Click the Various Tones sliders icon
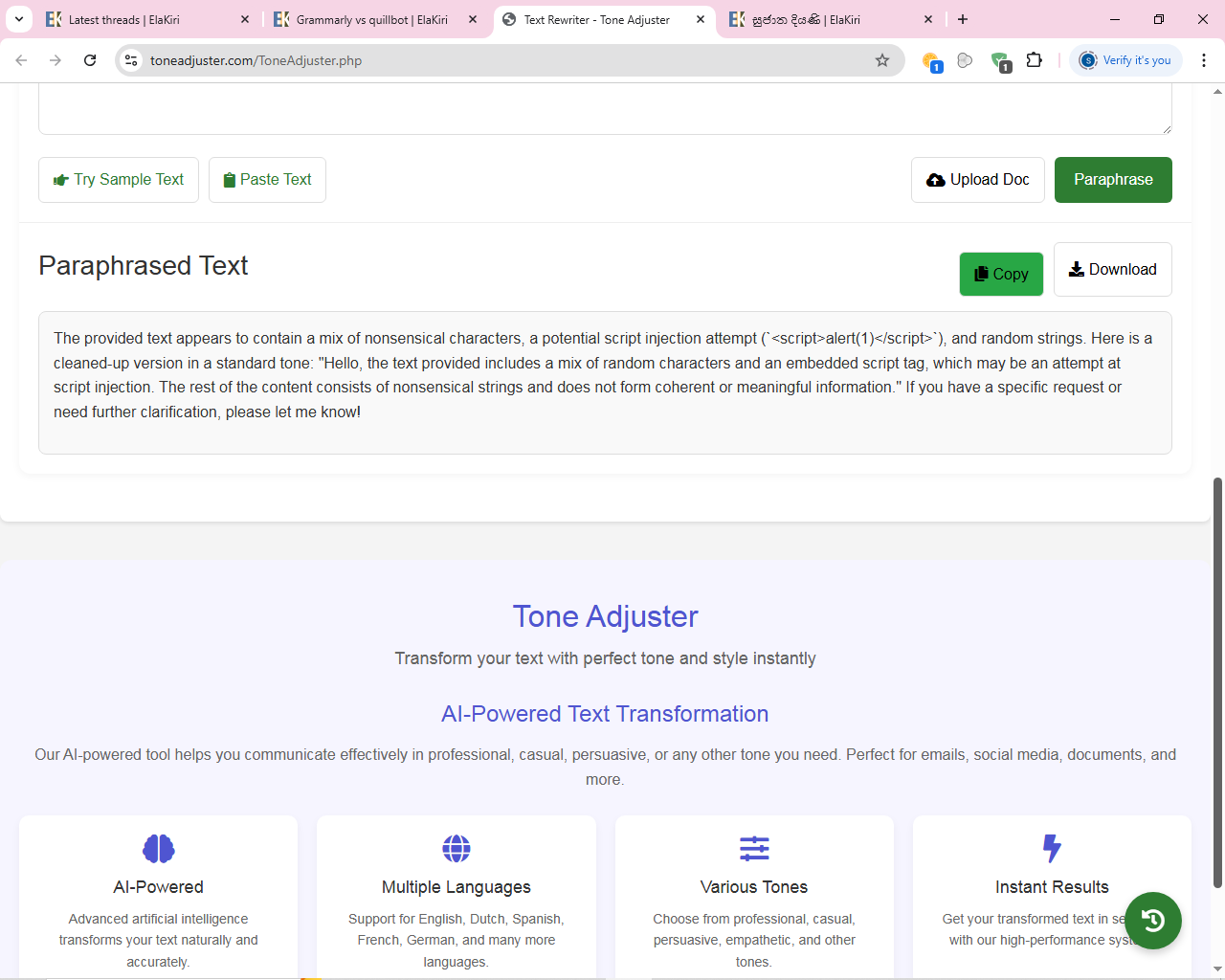 pyautogui.click(x=754, y=849)
